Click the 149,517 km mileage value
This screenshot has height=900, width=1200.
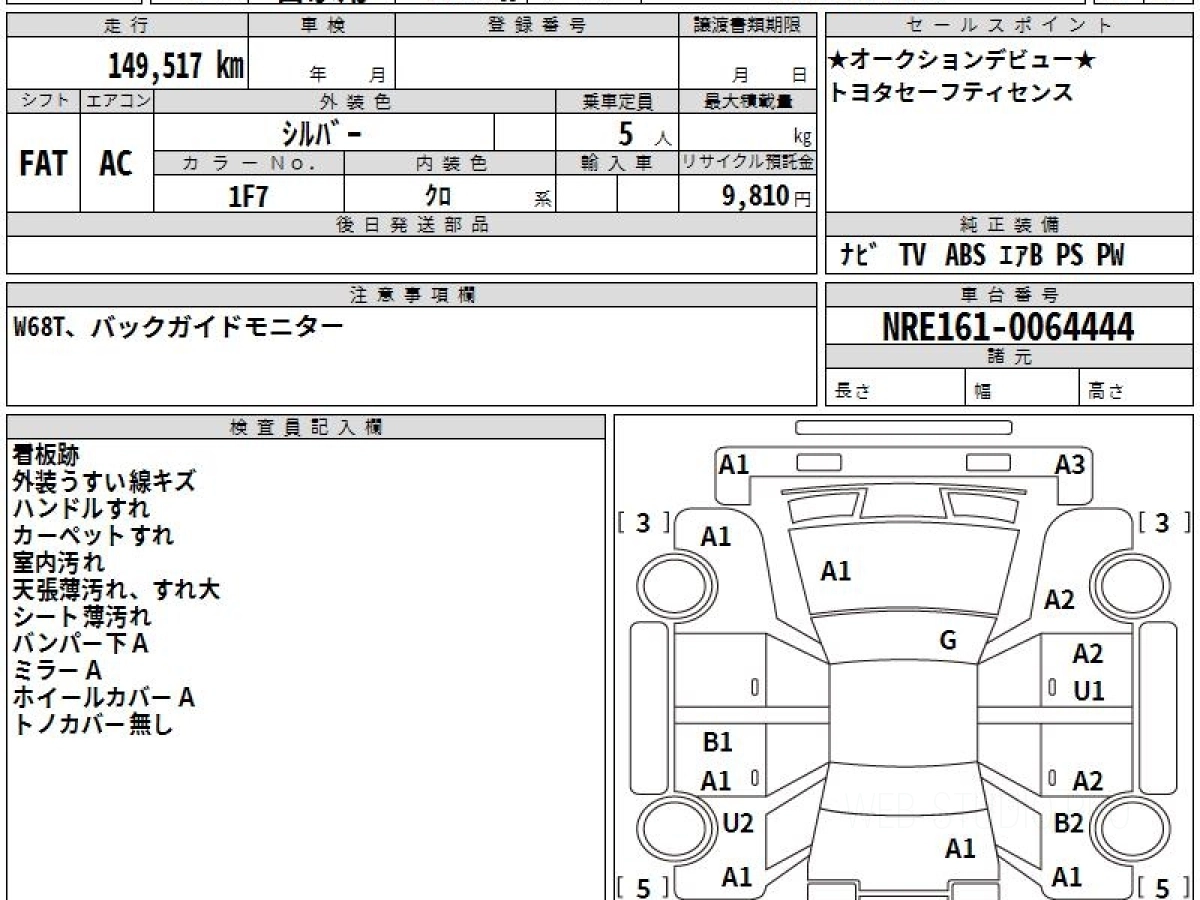click(x=175, y=66)
